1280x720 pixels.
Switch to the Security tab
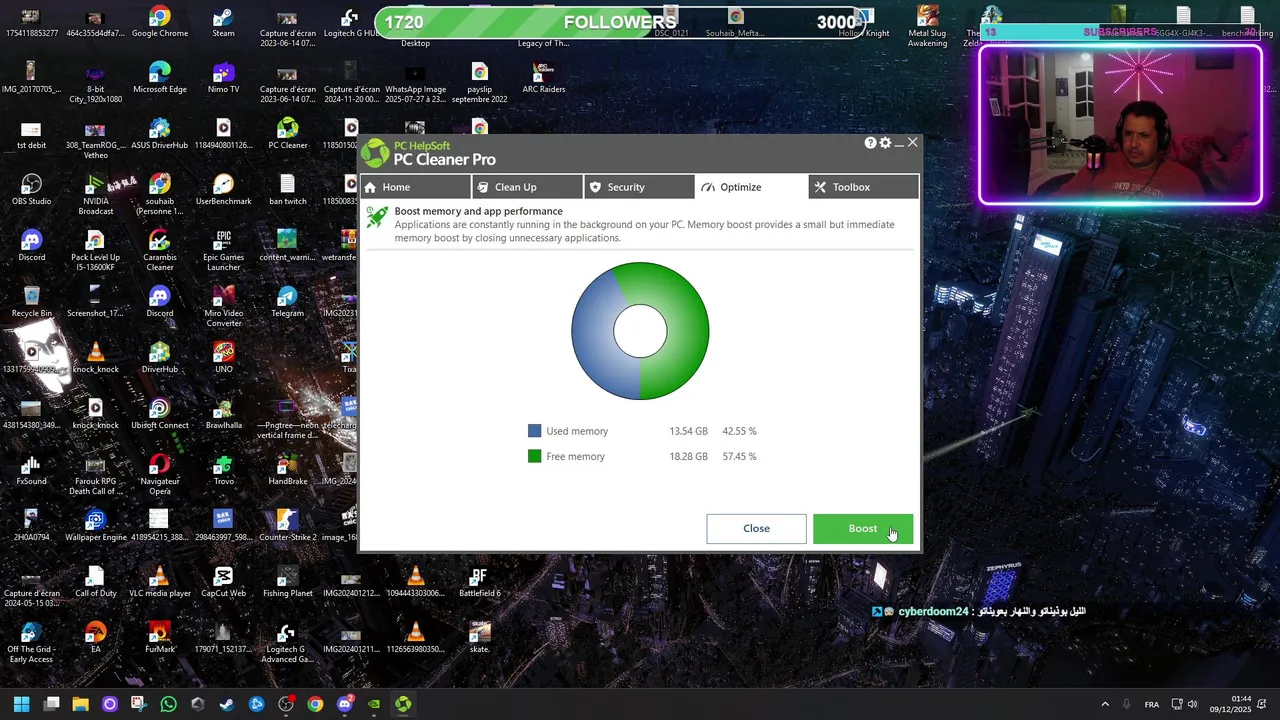click(x=639, y=187)
